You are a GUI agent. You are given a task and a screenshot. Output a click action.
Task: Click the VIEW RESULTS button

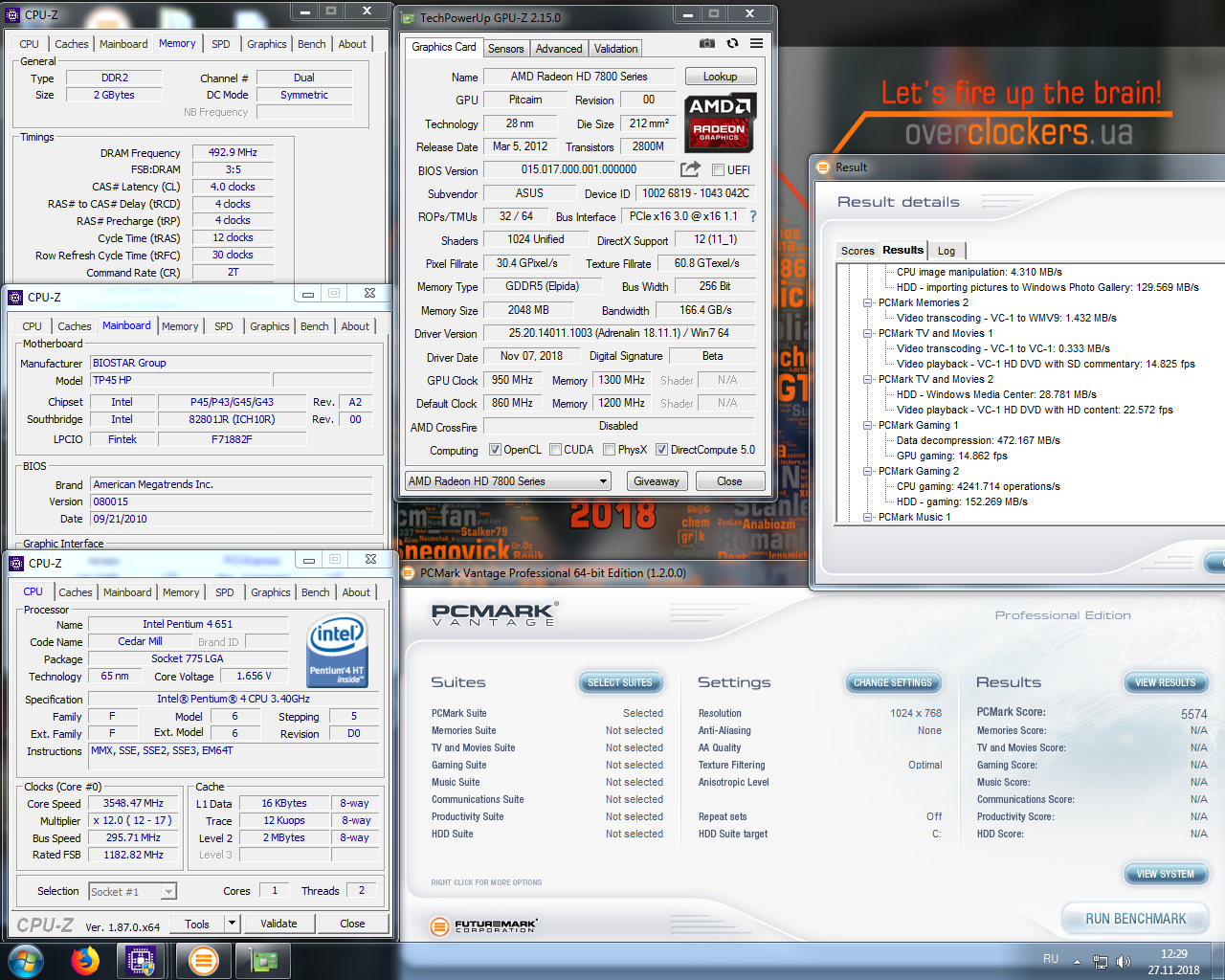1166,682
